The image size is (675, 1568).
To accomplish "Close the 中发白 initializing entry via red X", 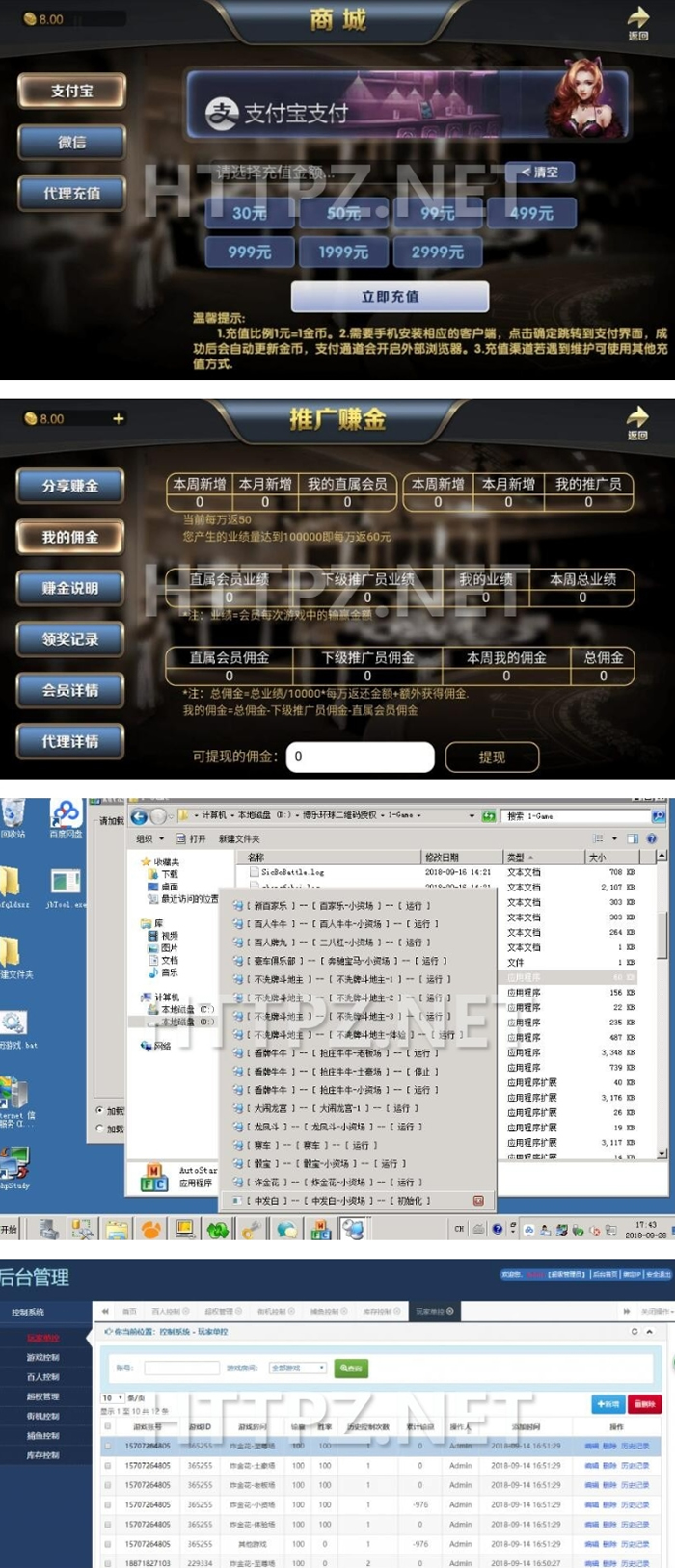I will pyautogui.click(x=478, y=1200).
